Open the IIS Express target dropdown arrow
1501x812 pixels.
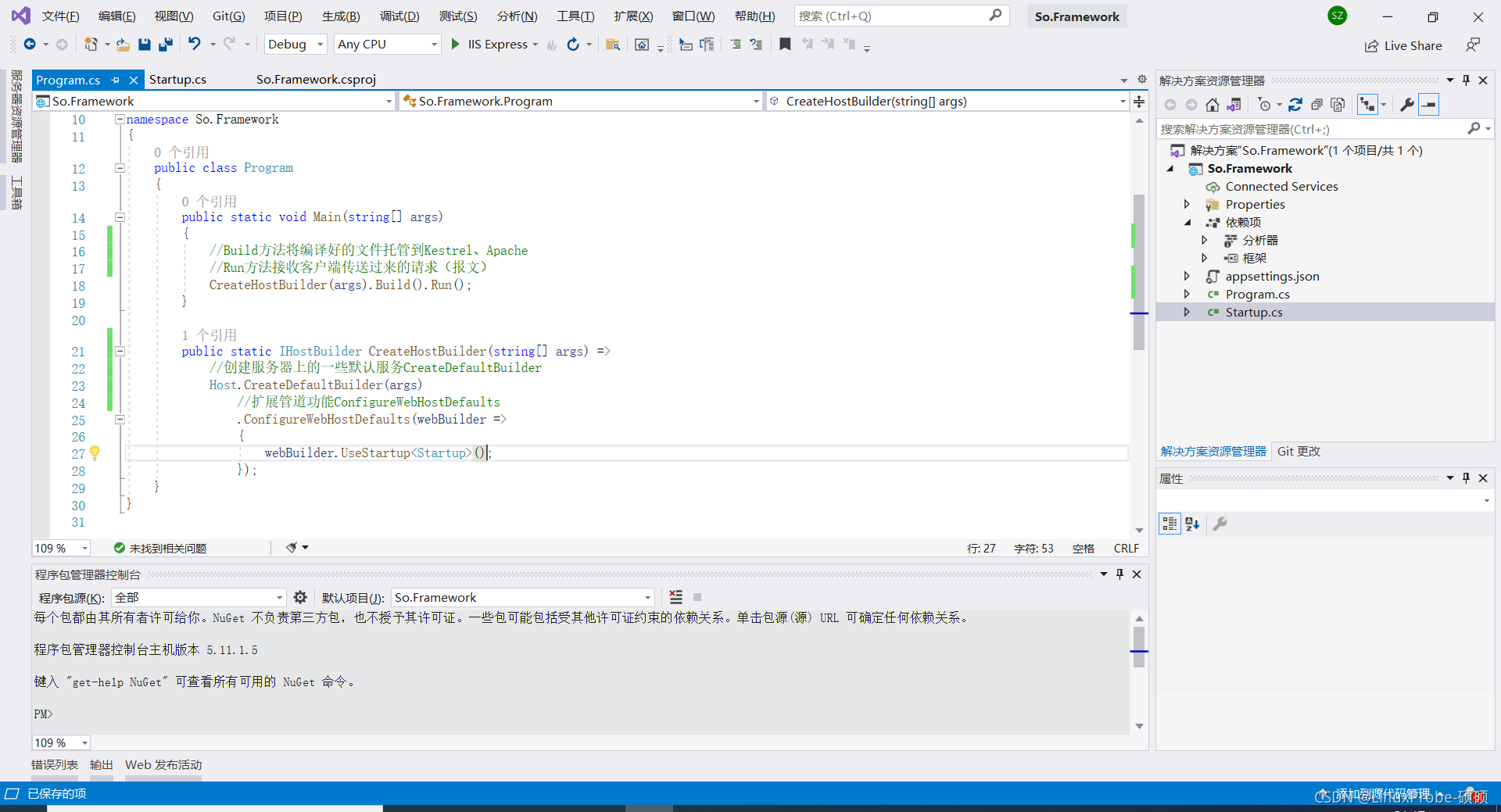tap(536, 45)
